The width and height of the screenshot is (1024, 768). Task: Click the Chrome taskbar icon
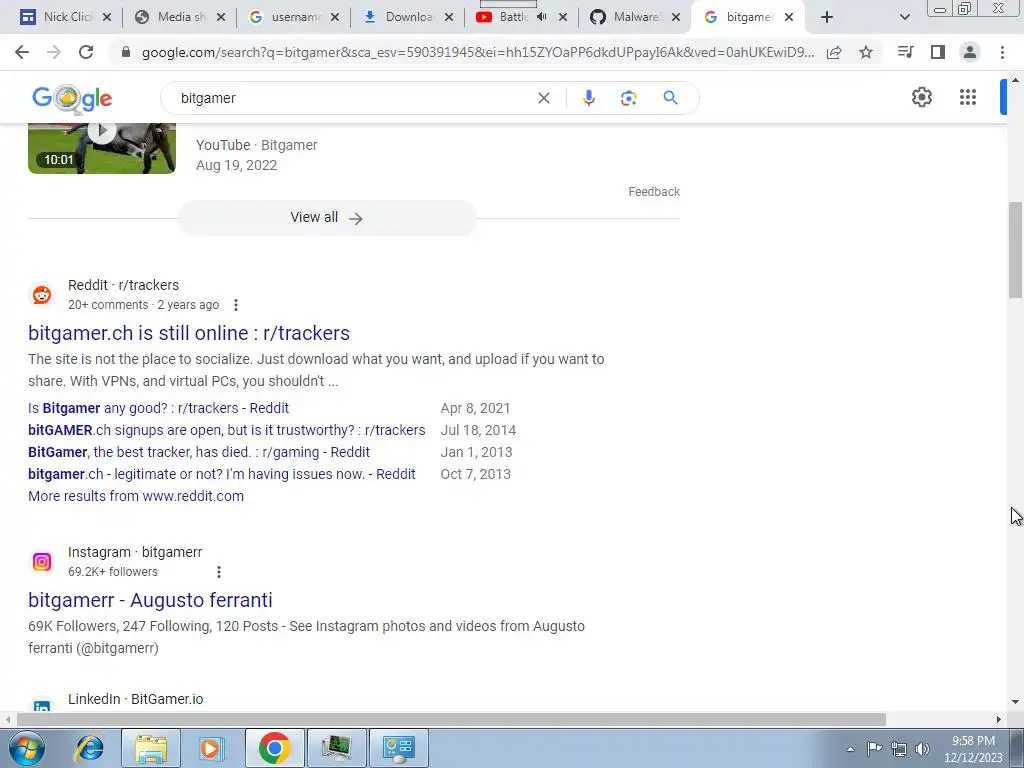pos(274,748)
